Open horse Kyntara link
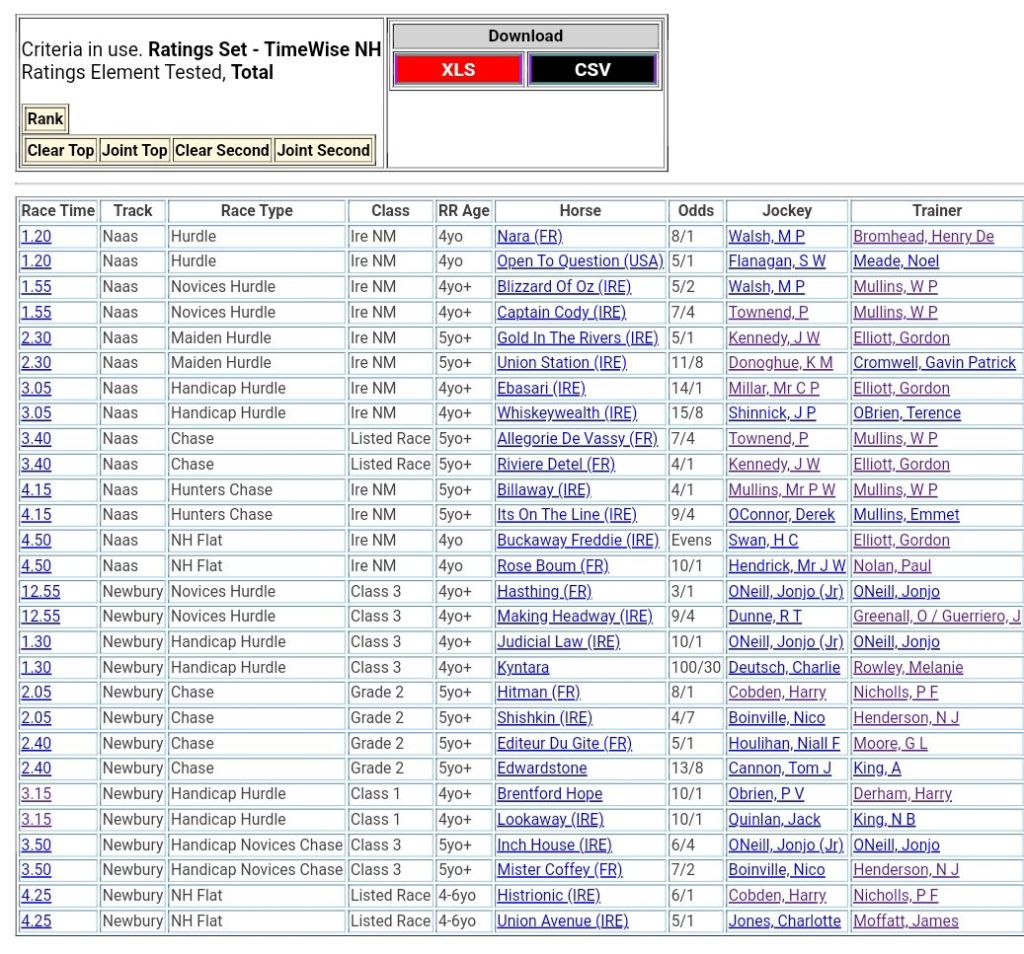Screen dimensions: 1024x954 click(x=522, y=667)
